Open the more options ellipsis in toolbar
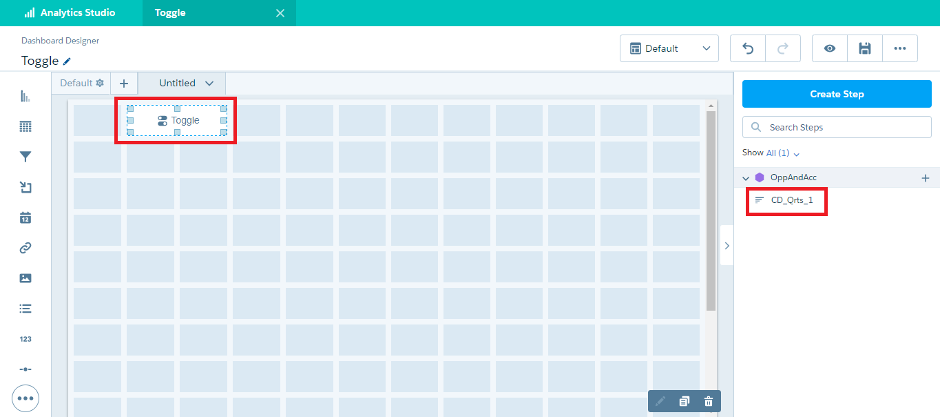The image size is (941, 418). click(x=900, y=49)
